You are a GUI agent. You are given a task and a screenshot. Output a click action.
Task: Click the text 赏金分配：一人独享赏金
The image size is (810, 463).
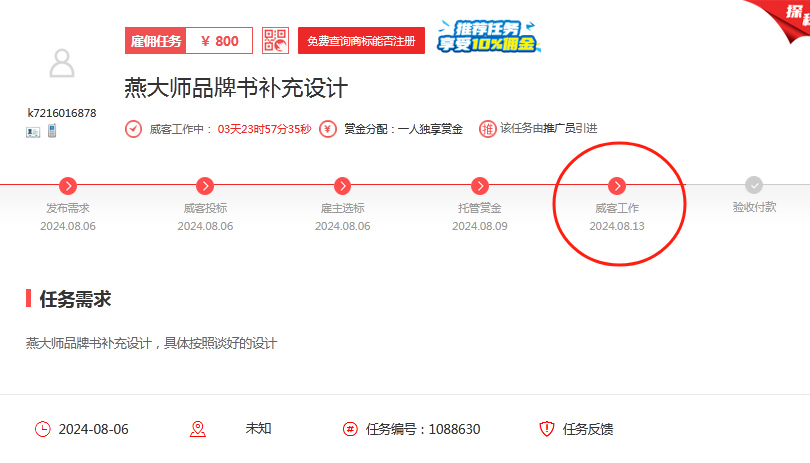pyautogui.click(x=403, y=129)
